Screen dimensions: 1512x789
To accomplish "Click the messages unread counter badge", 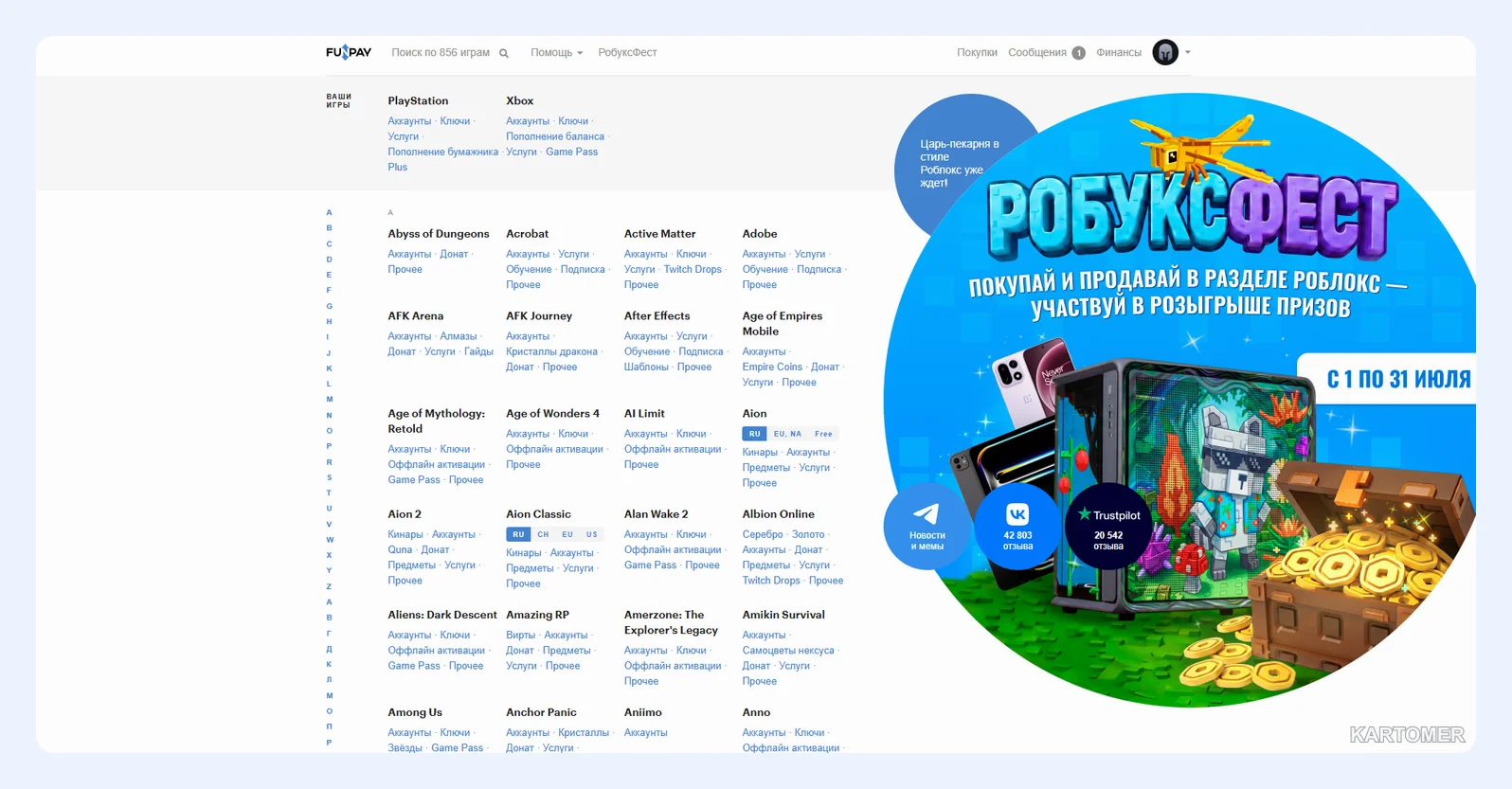I will (x=1078, y=53).
